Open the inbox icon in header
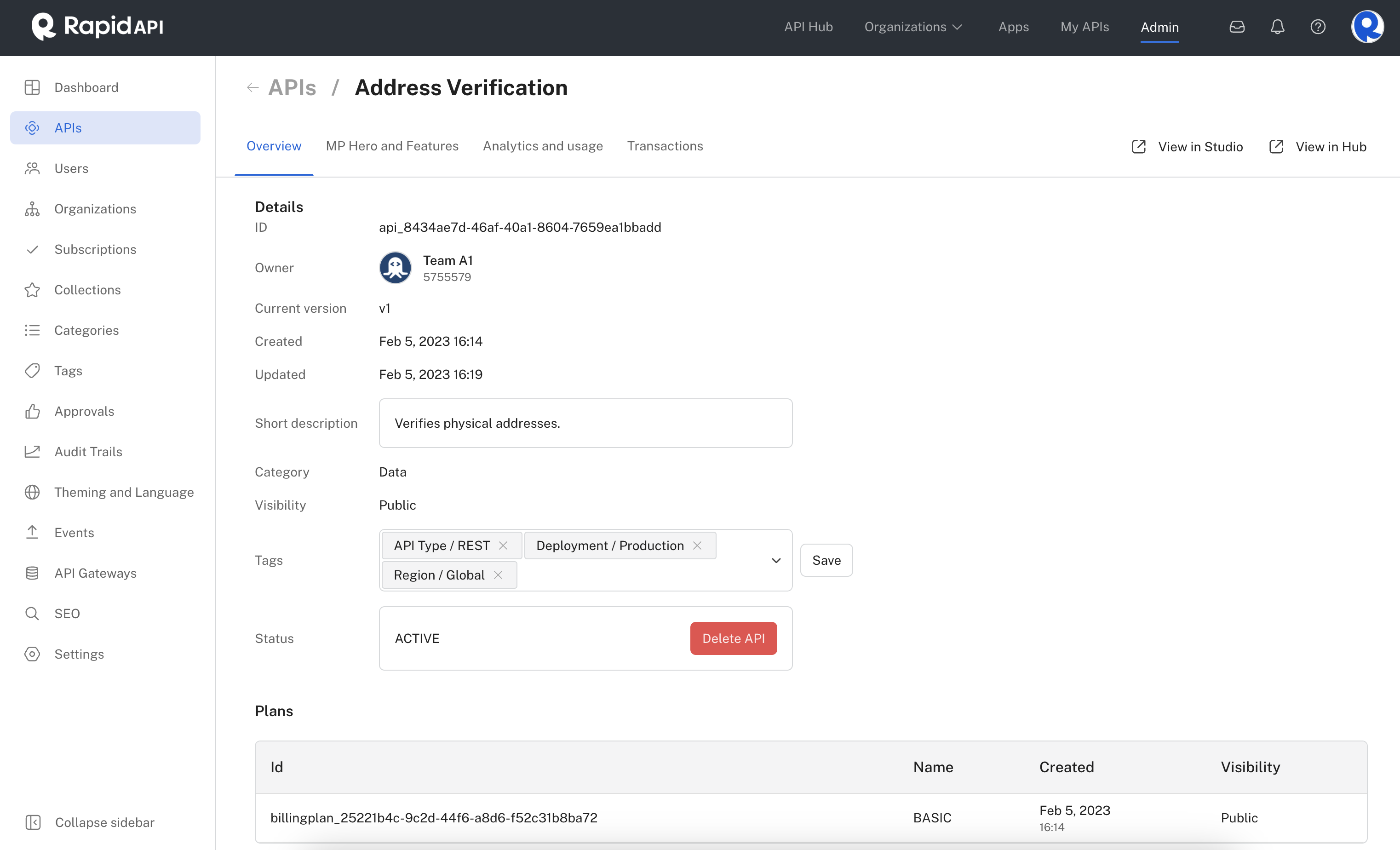This screenshot has width=1400, height=850. click(x=1237, y=27)
